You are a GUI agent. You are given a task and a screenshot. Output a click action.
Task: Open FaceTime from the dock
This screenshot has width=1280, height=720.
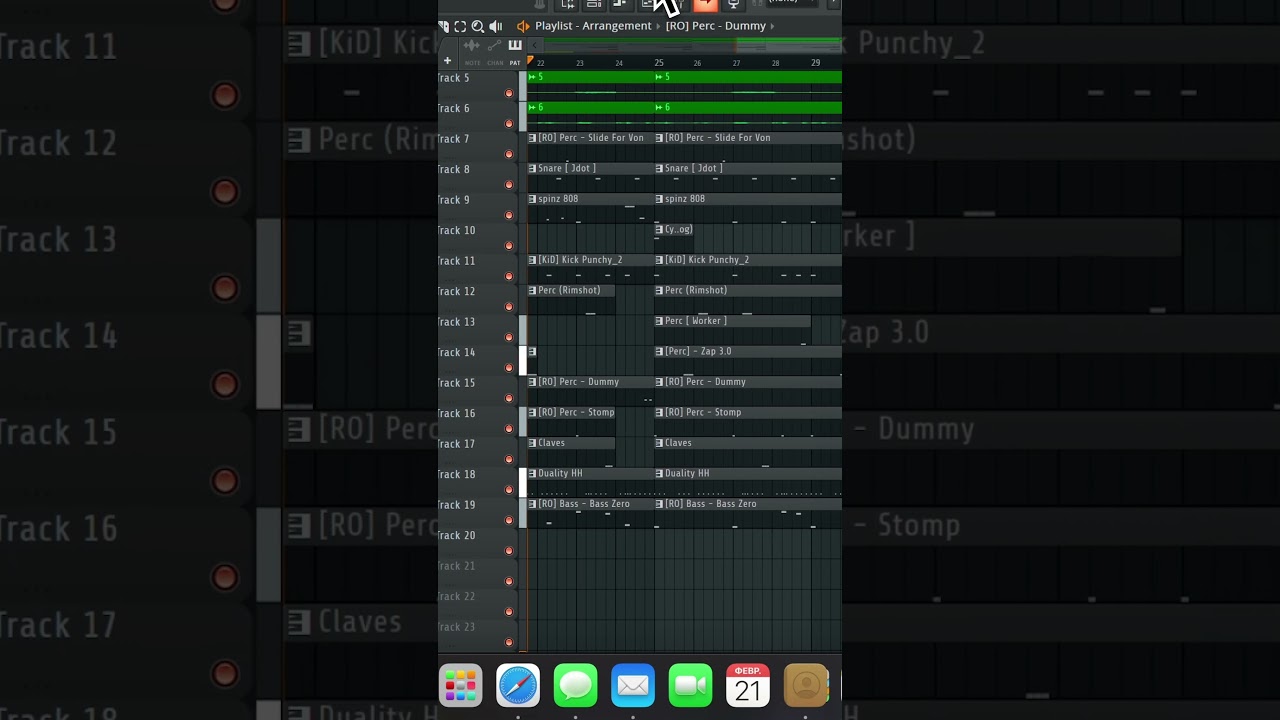[691, 685]
